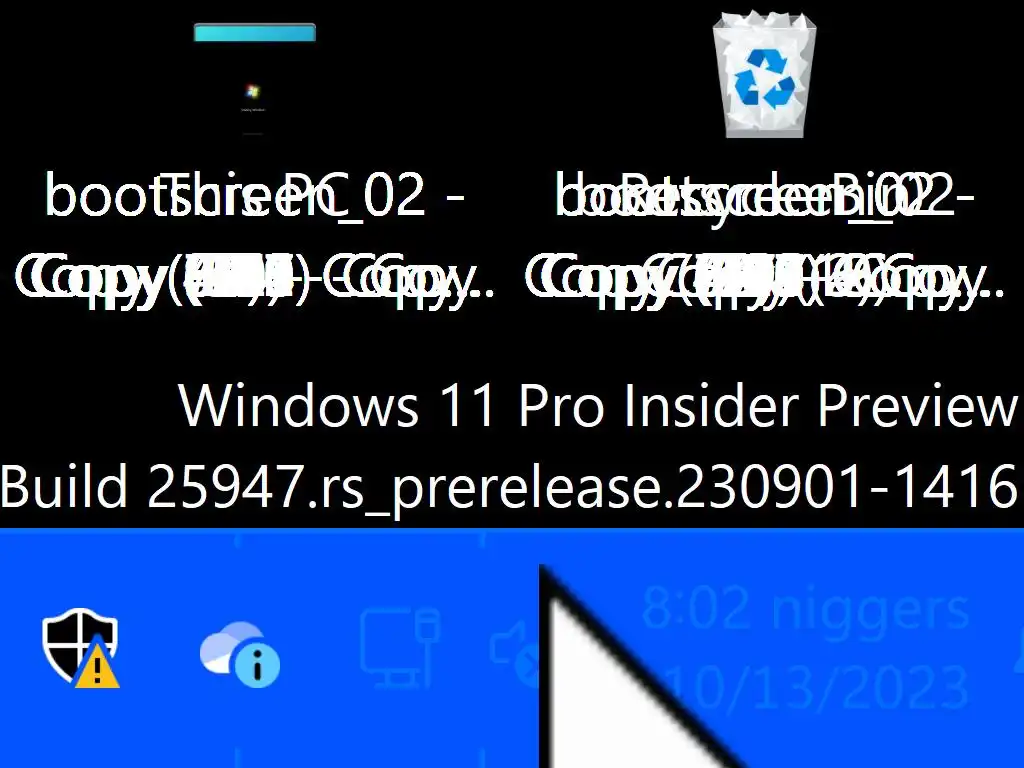Click the overlapping Recycle Bin name label

pyautogui.click(x=765, y=195)
